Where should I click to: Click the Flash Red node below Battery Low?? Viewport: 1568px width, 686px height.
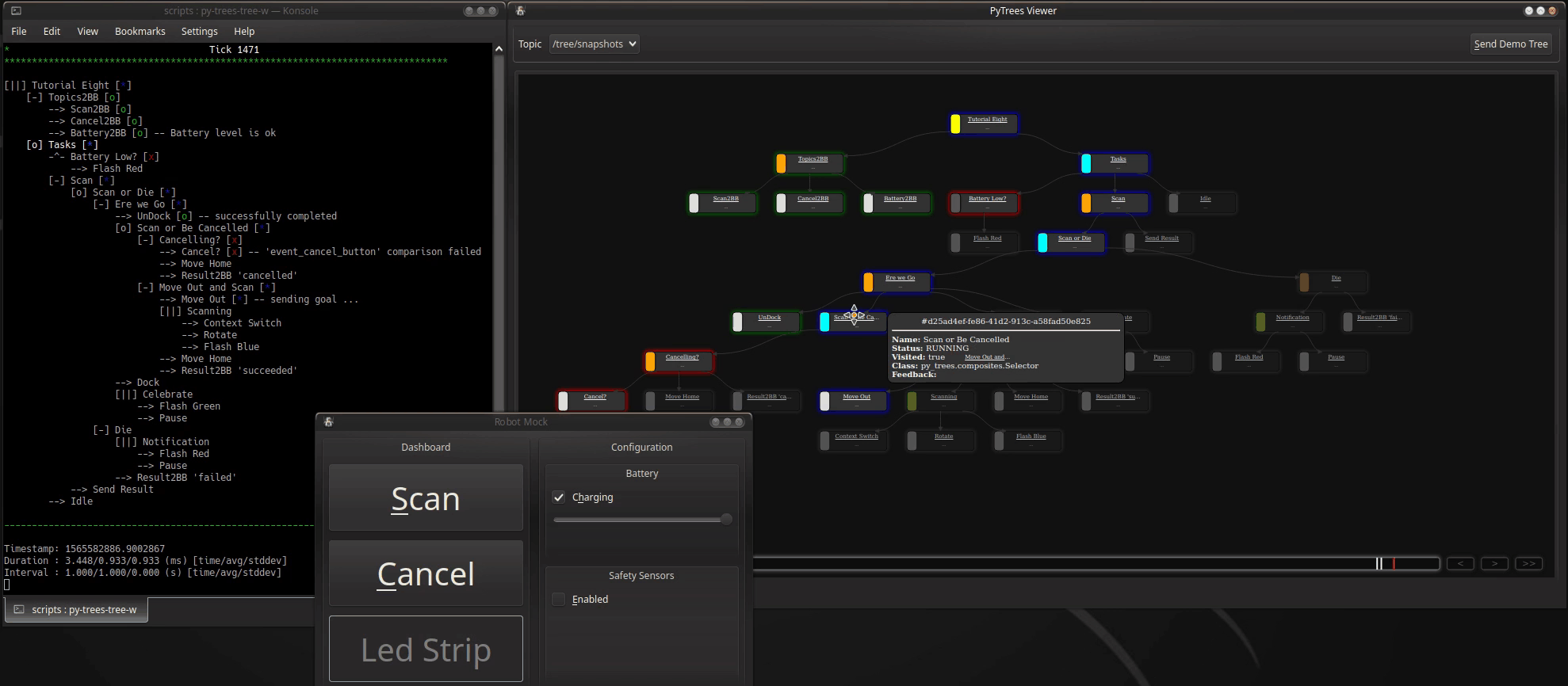click(x=984, y=242)
